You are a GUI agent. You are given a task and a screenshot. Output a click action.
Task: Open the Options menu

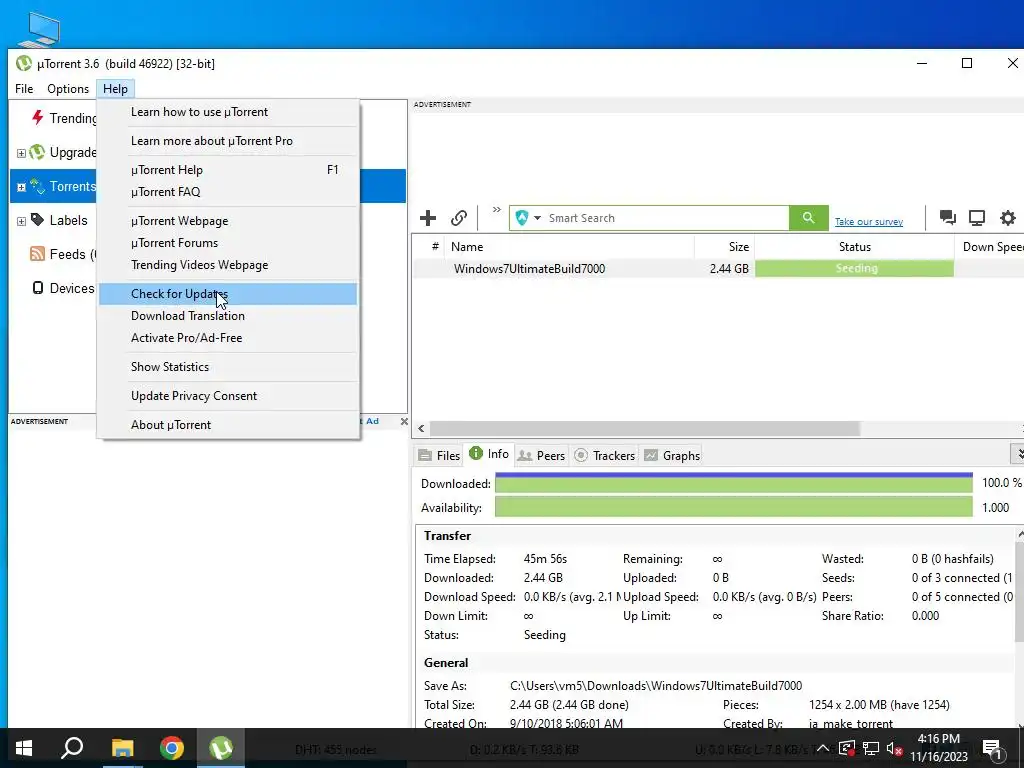68,89
